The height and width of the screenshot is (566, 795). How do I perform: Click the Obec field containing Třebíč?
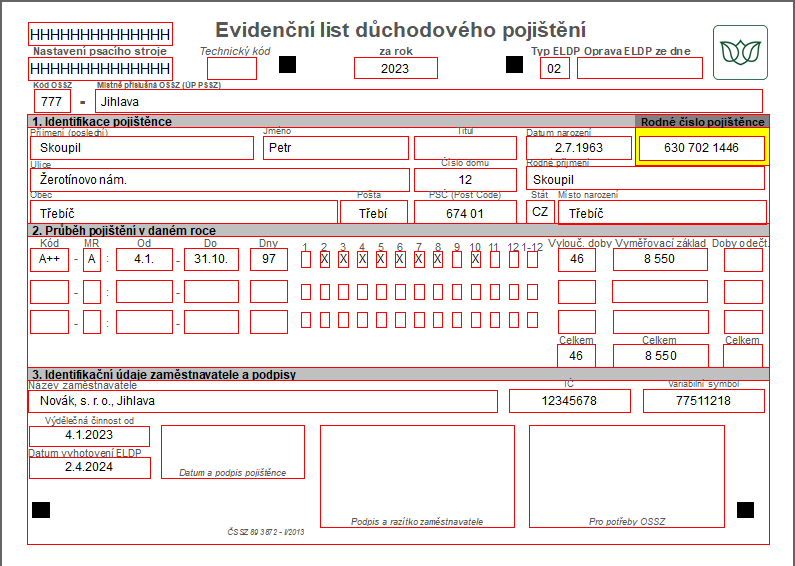point(184,212)
